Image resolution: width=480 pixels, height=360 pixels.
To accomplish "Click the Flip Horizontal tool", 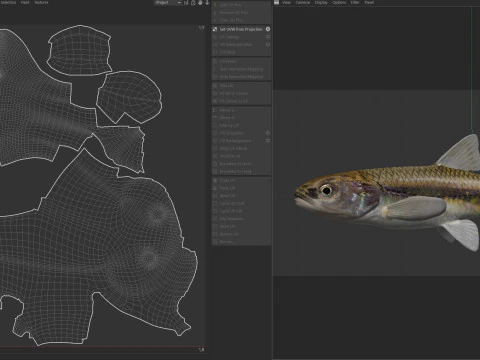I will 241,219.
